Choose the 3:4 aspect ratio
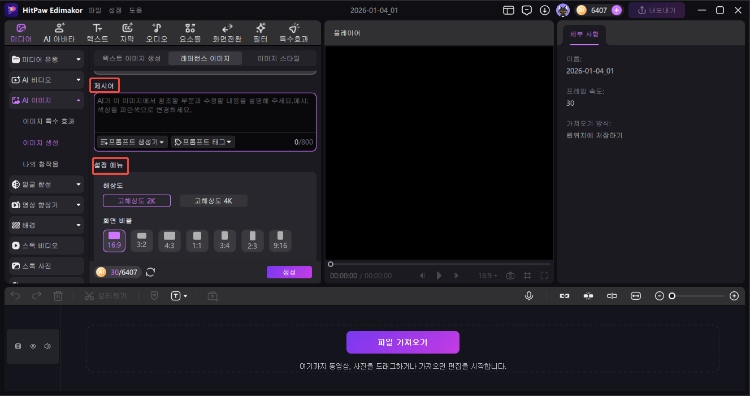The height and width of the screenshot is (396, 750). tap(225, 240)
